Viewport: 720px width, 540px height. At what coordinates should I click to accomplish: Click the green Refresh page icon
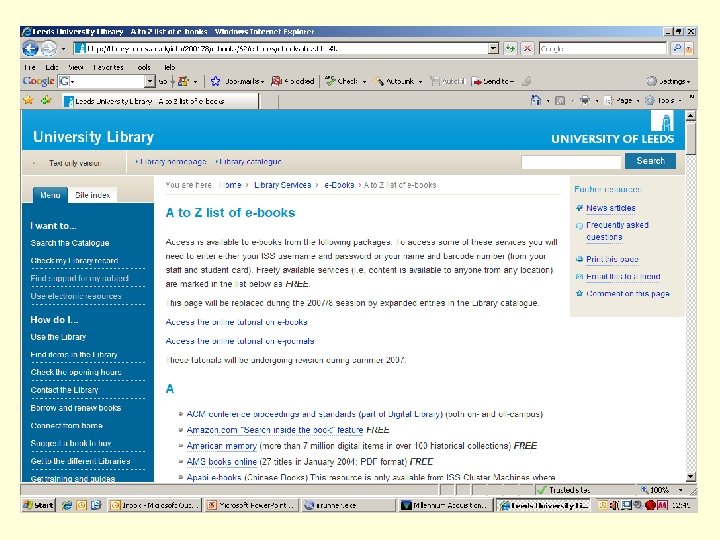(x=510, y=49)
